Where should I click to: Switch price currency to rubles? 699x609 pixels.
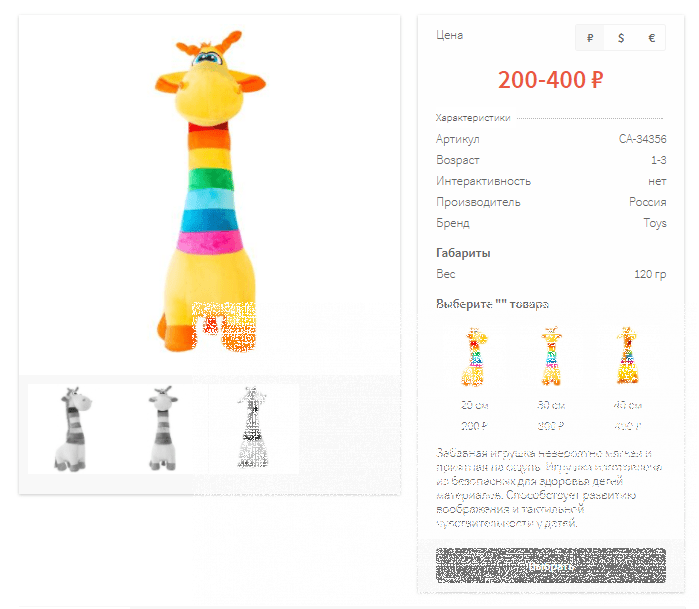point(590,38)
